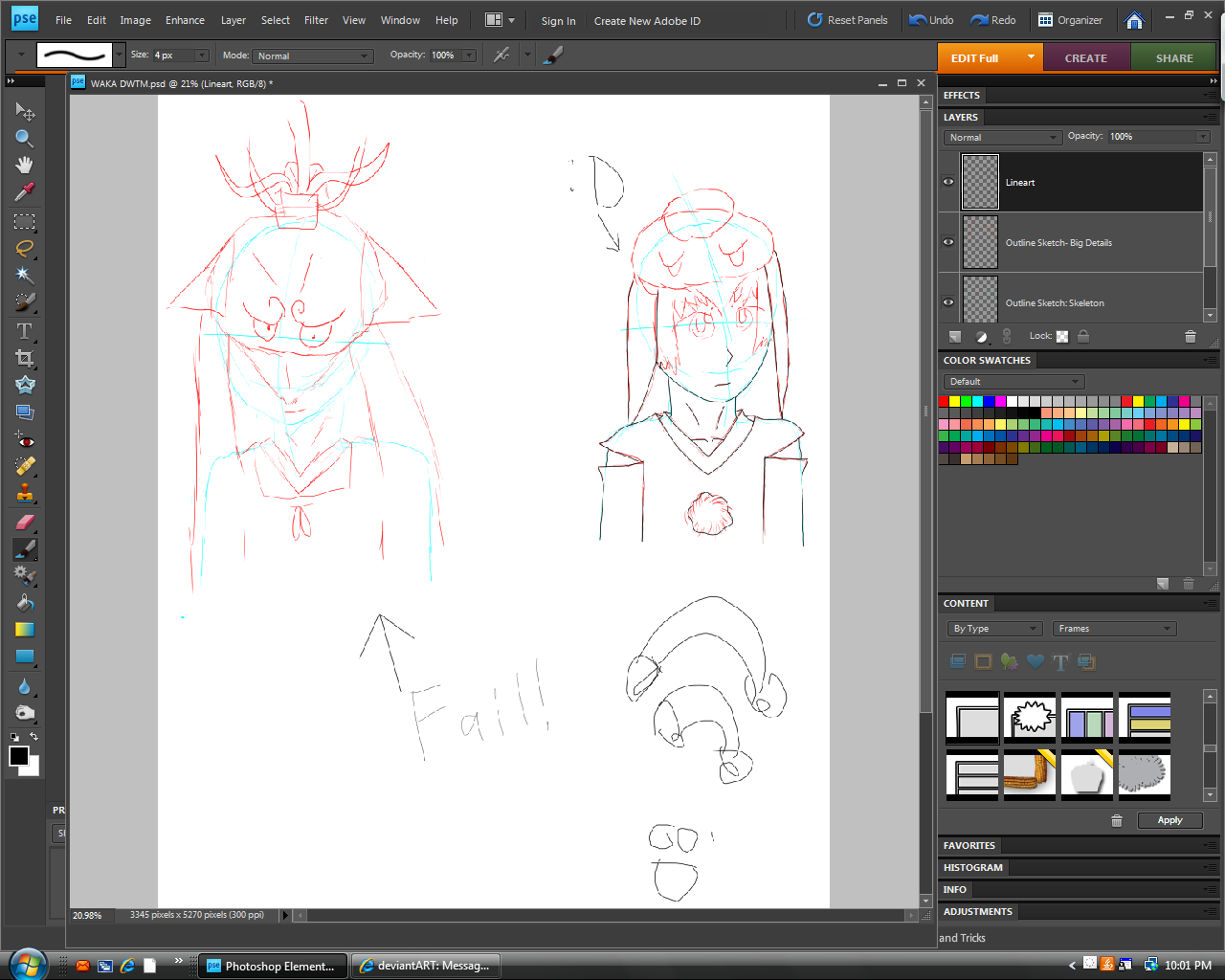Switch to the SHARE tab
The height and width of the screenshot is (980, 1225).
(1174, 58)
